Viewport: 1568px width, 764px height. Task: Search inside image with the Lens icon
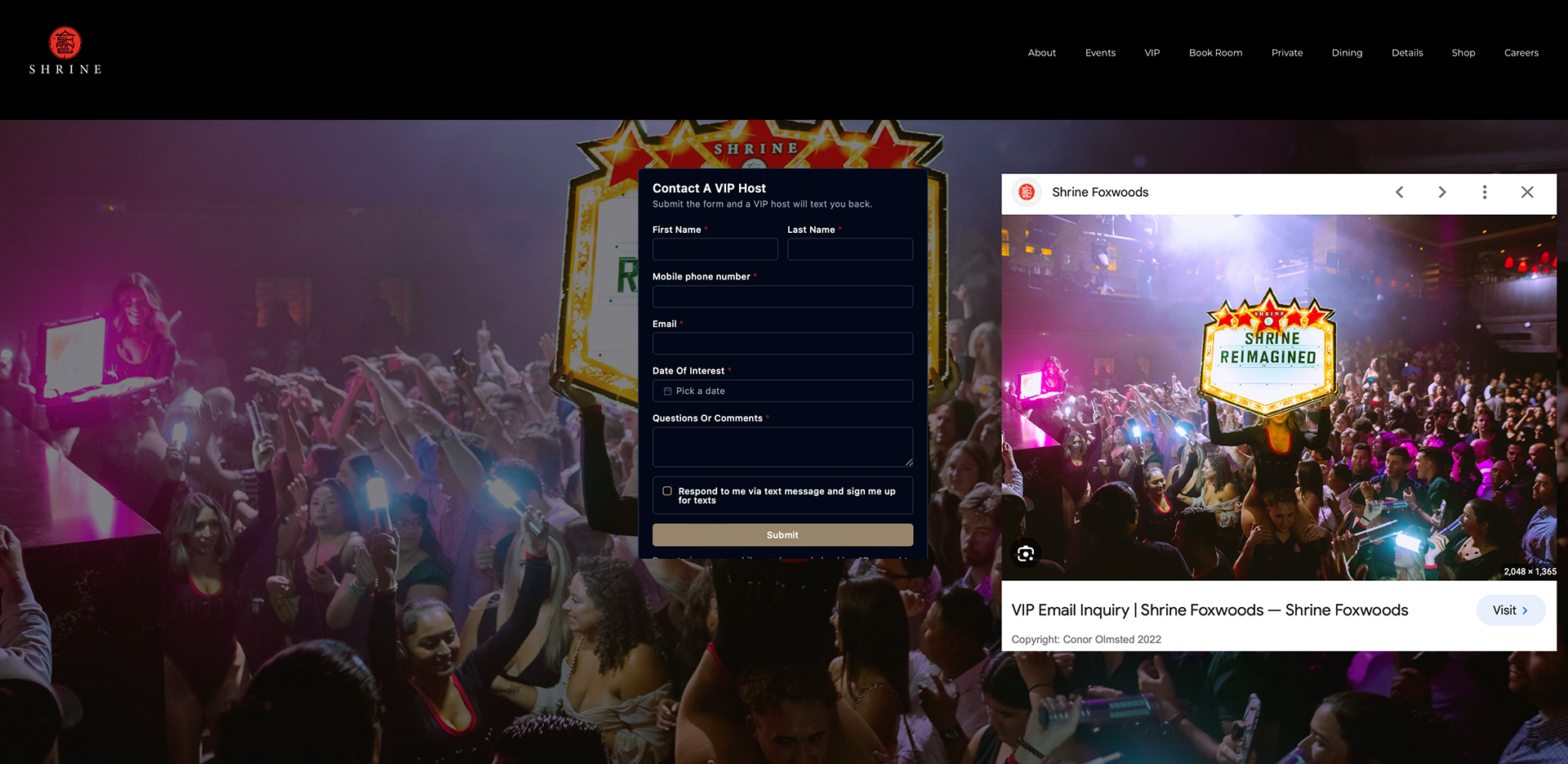(1026, 554)
